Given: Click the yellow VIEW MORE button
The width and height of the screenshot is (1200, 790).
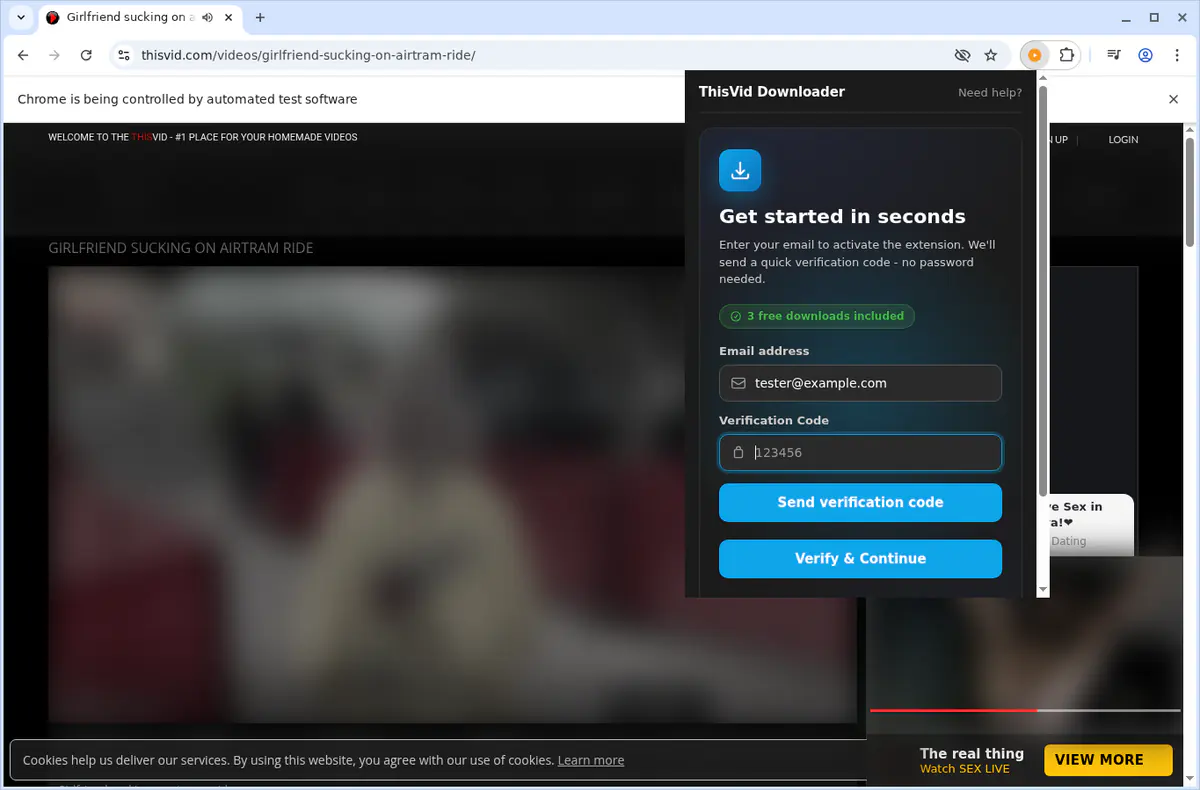Looking at the screenshot, I should click(1107, 760).
